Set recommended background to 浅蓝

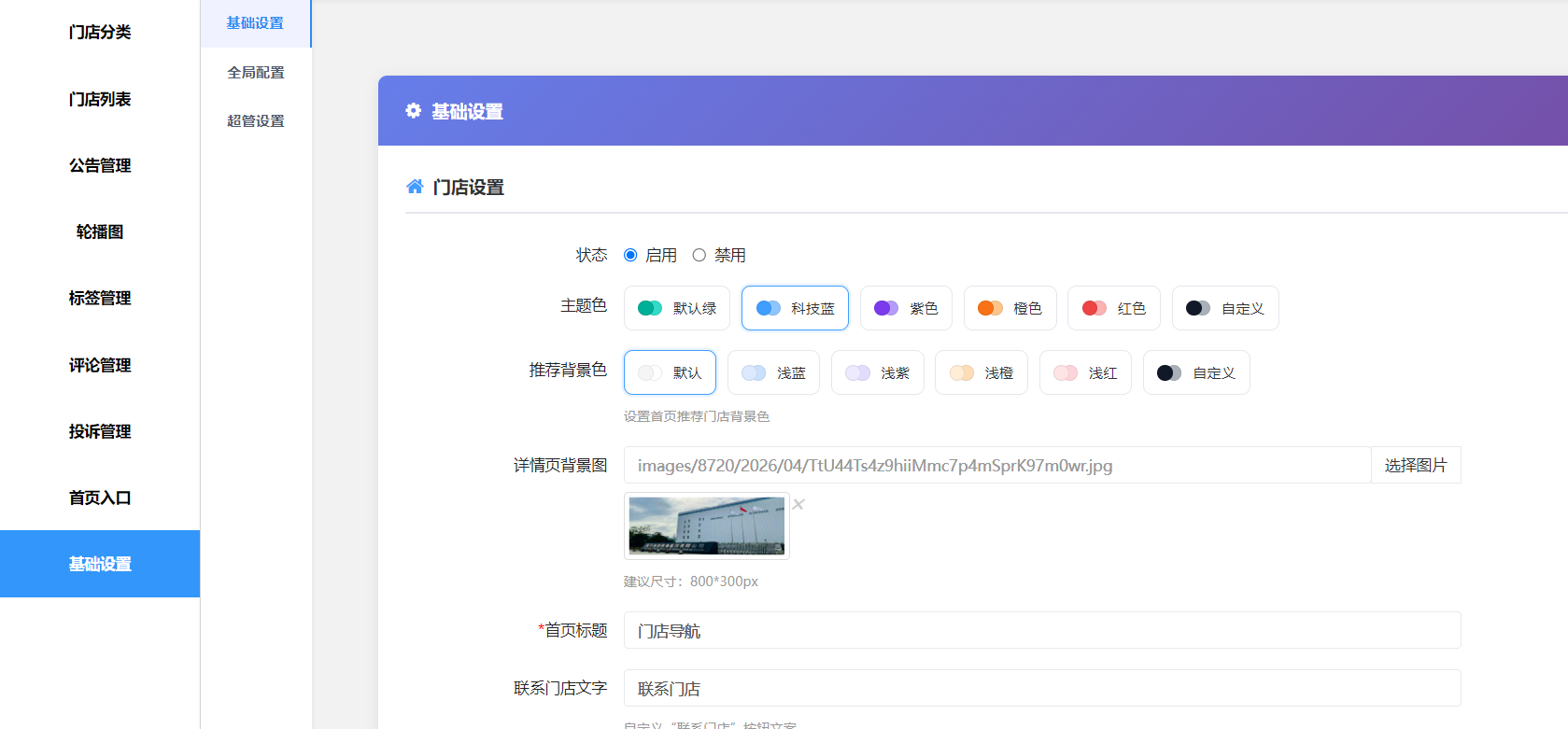[x=773, y=372]
